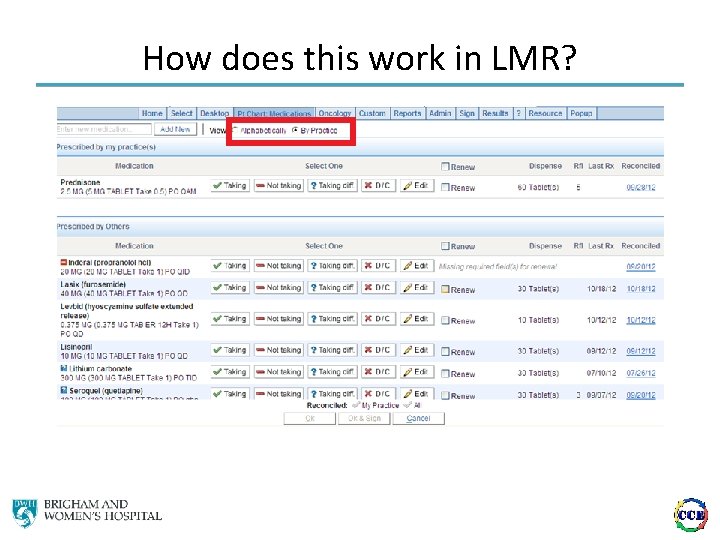Open the Resource tab
The height and width of the screenshot is (540, 720).
pyautogui.click(x=545, y=113)
